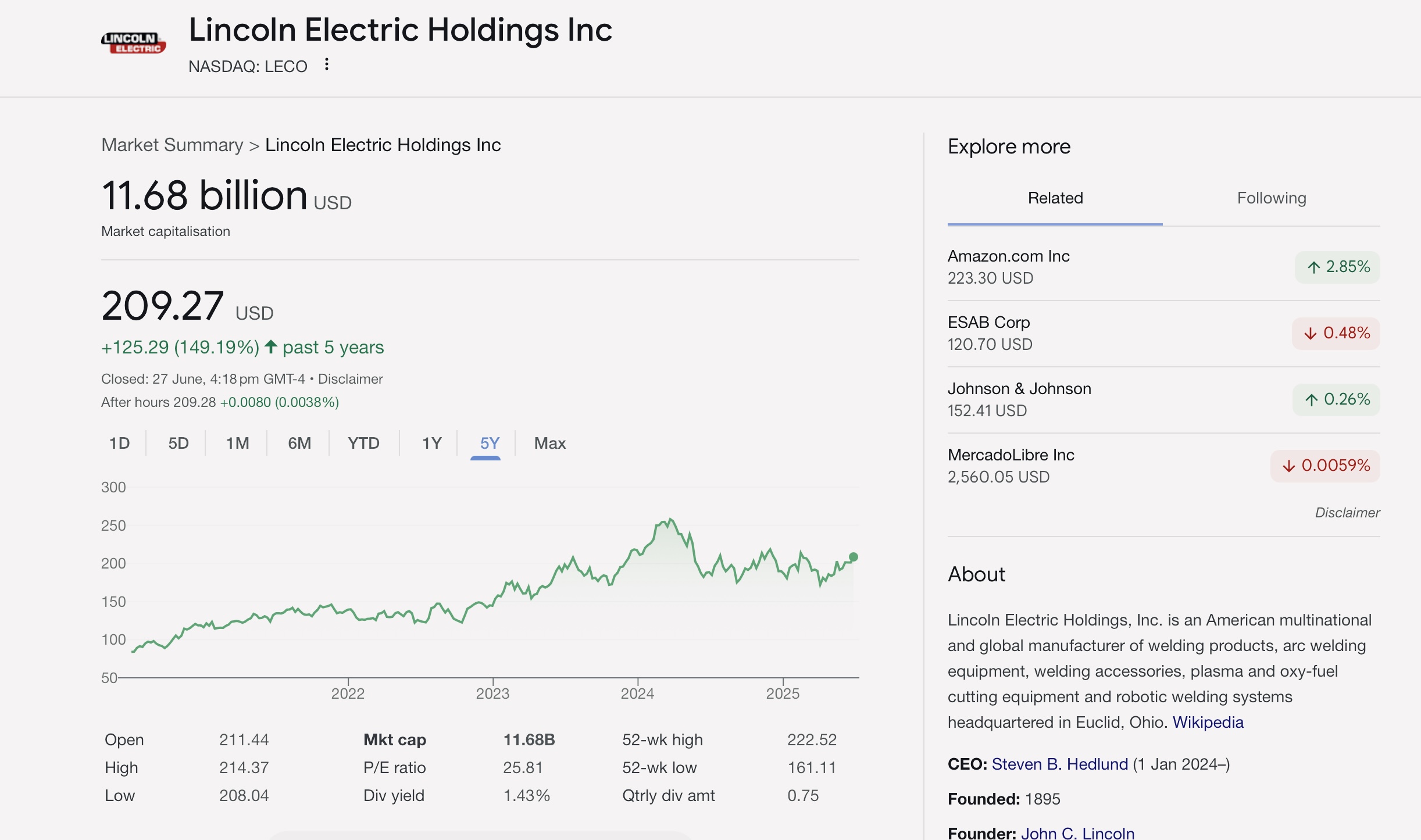Click the Lincoln Electric logo
Screen dimensions: 1421x840
pyautogui.click(x=134, y=43)
